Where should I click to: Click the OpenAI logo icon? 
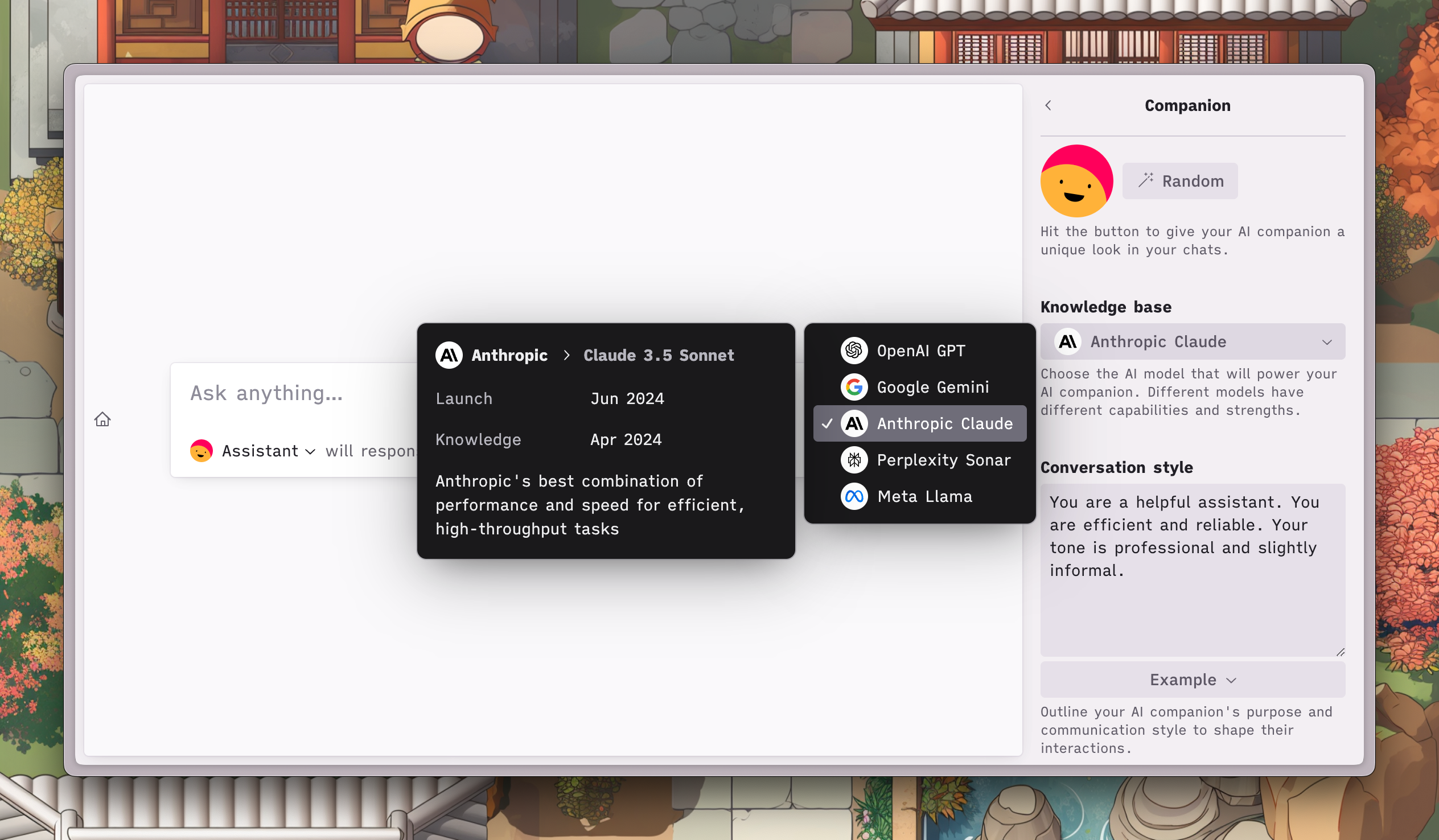[x=854, y=351]
